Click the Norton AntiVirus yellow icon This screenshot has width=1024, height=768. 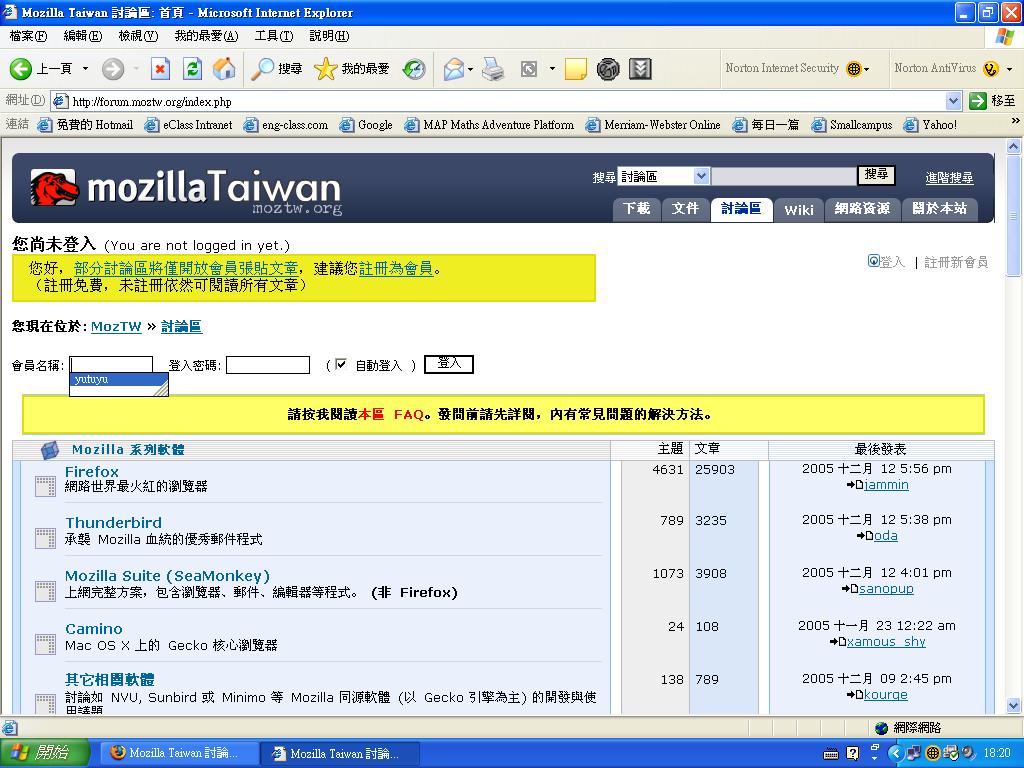pyautogui.click(x=991, y=68)
